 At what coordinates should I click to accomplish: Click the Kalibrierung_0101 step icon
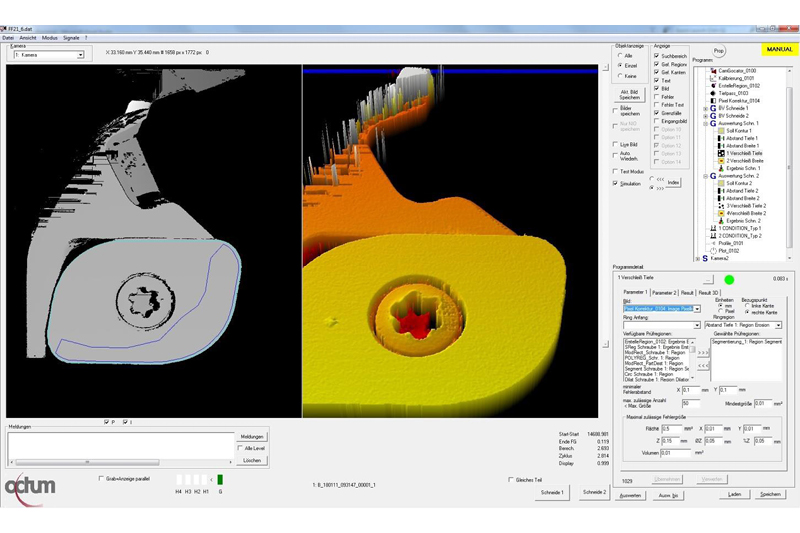(x=712, y=79)
